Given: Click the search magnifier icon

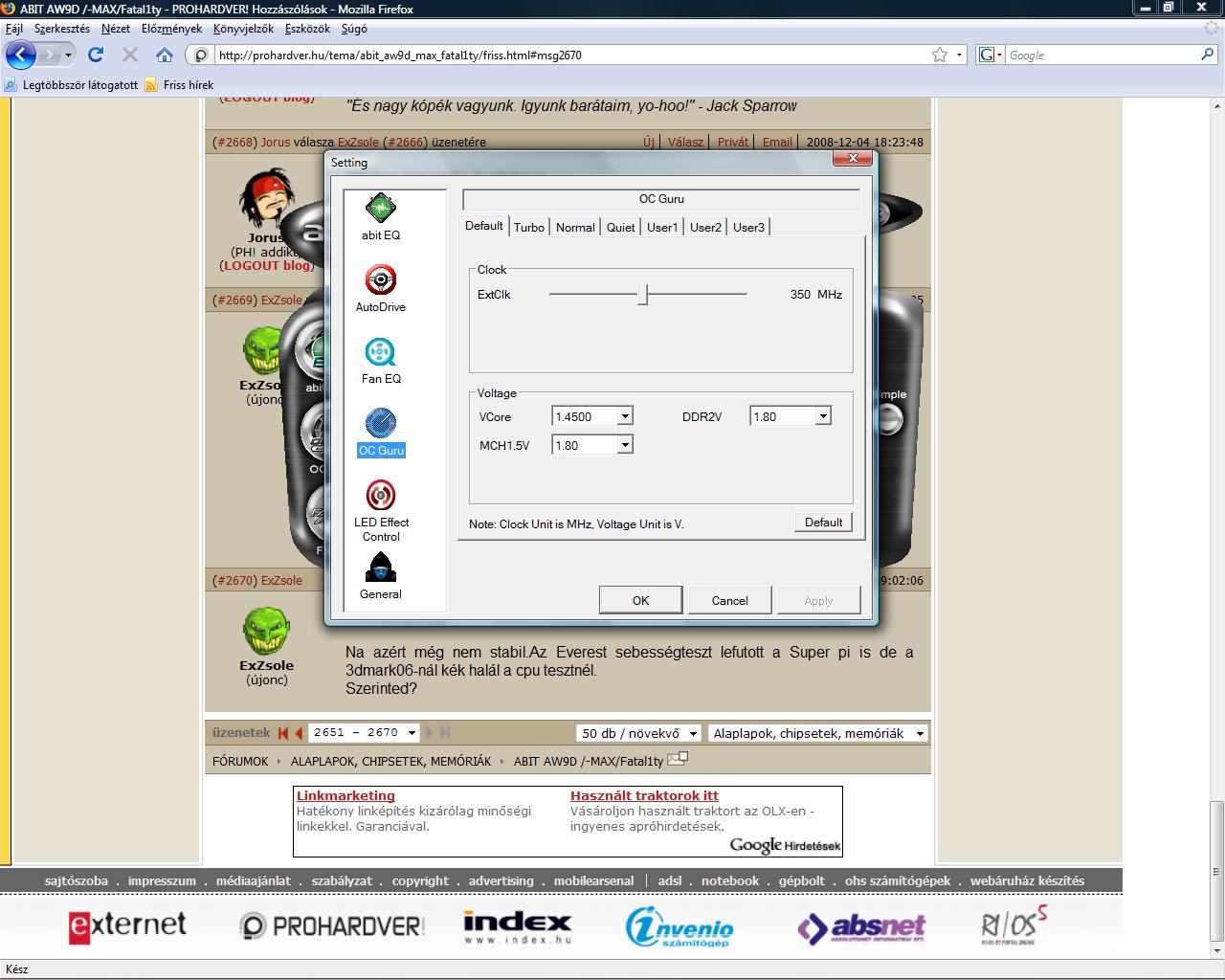Looking at the screenshot, I should click(x=1208, y=55).
